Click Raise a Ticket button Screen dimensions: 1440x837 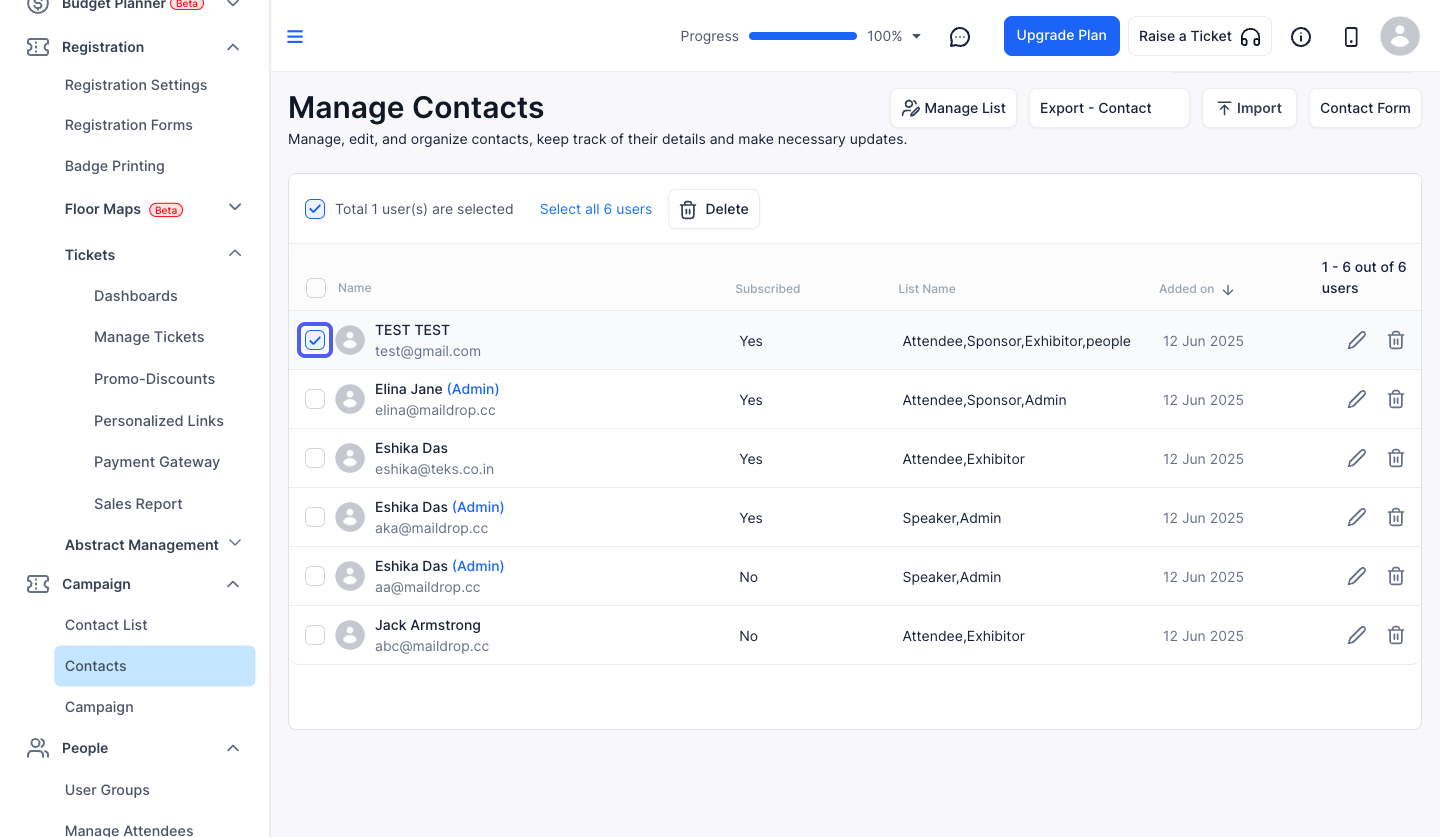click(x=1200, y=36)
